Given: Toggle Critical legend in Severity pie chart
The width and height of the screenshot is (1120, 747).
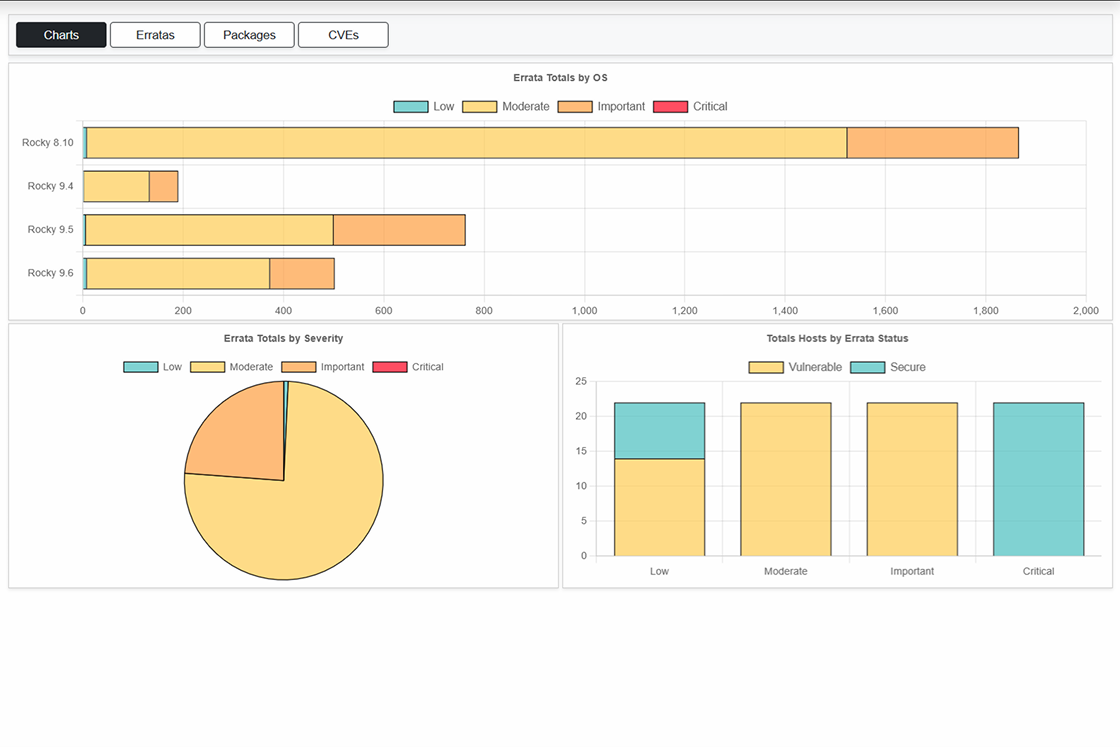Looking at the screenshot, I should tap(408, 367).
